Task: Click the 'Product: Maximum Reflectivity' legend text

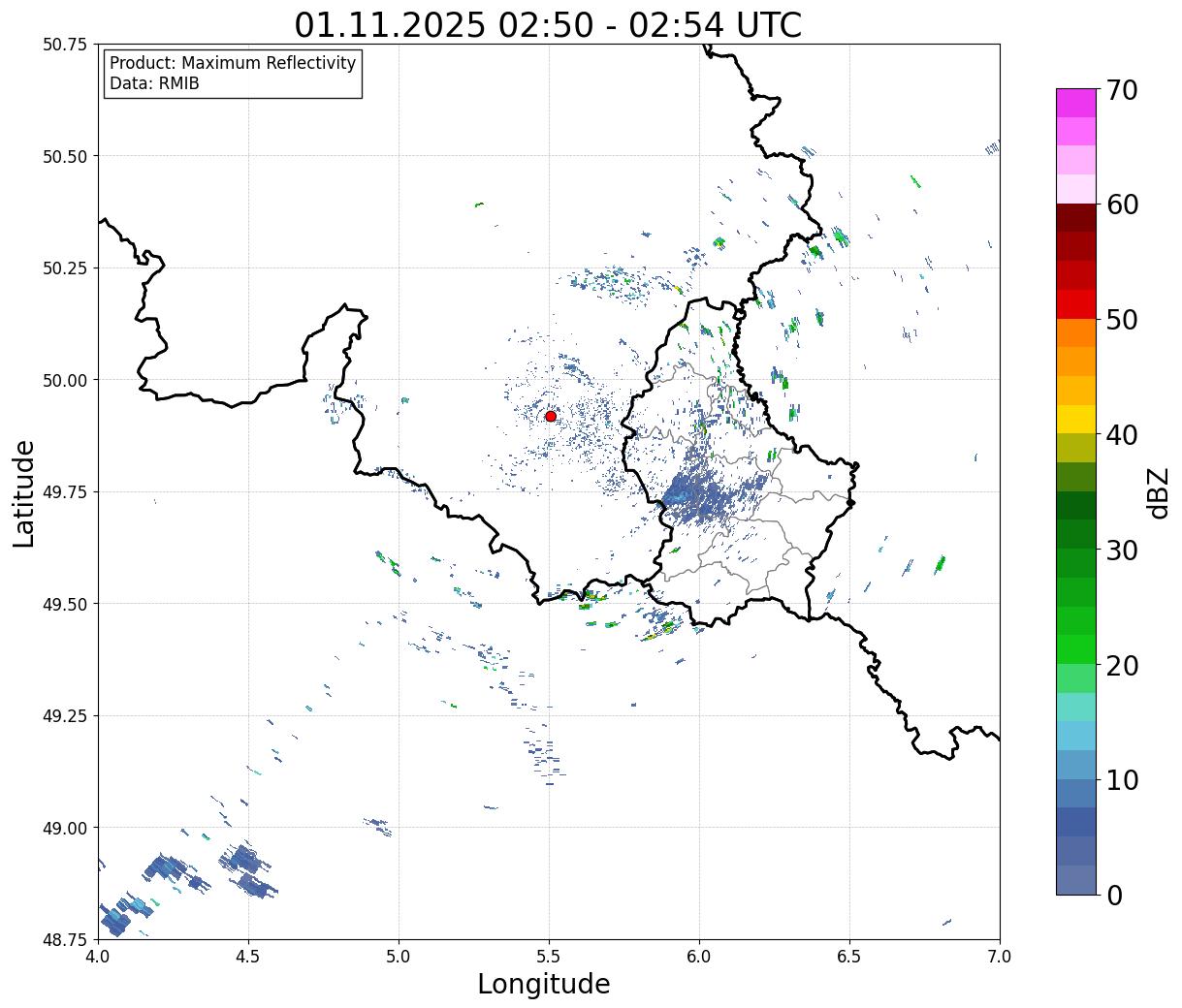Action: click(233, 63)
